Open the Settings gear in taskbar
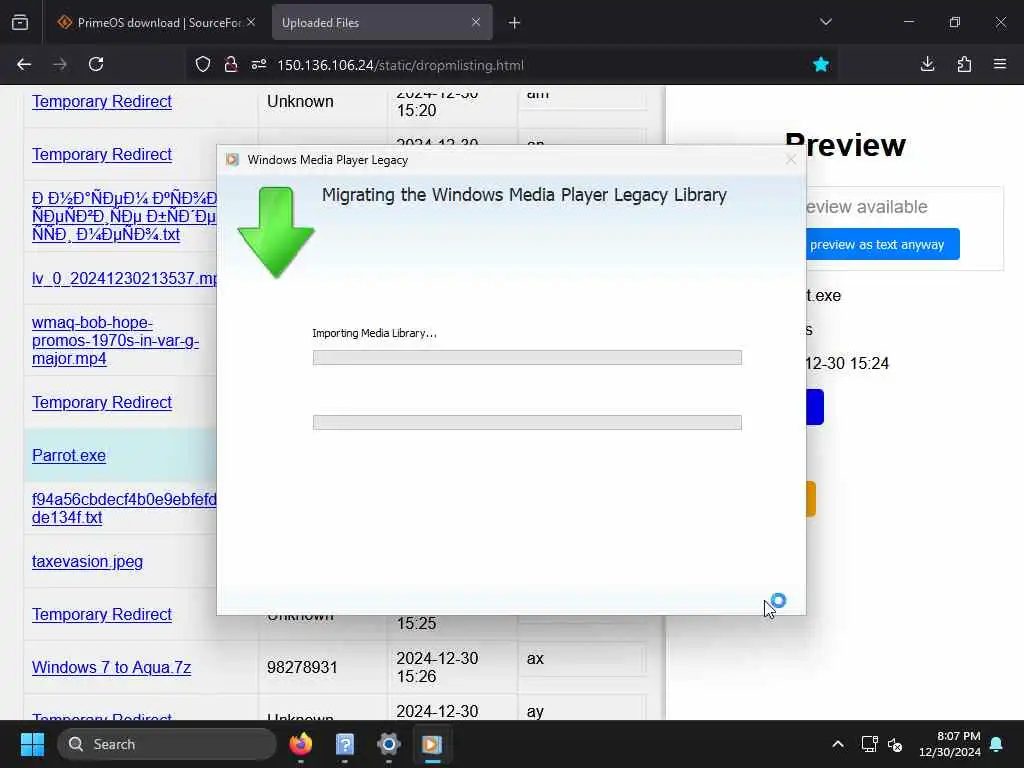The height and width of the screenshot is (768, 1024). coord(389,744)
